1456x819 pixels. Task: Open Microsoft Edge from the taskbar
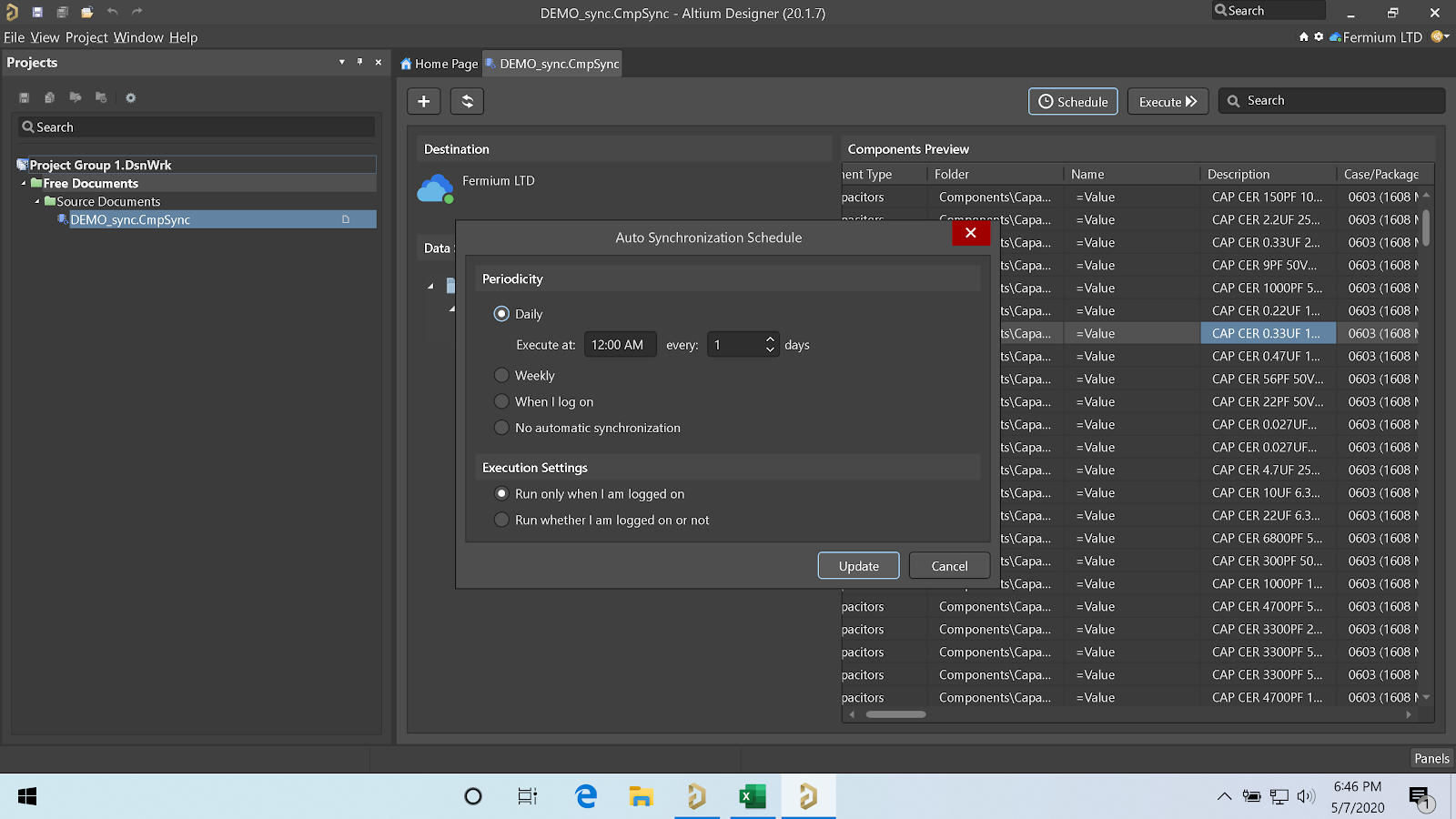(586, 796)
